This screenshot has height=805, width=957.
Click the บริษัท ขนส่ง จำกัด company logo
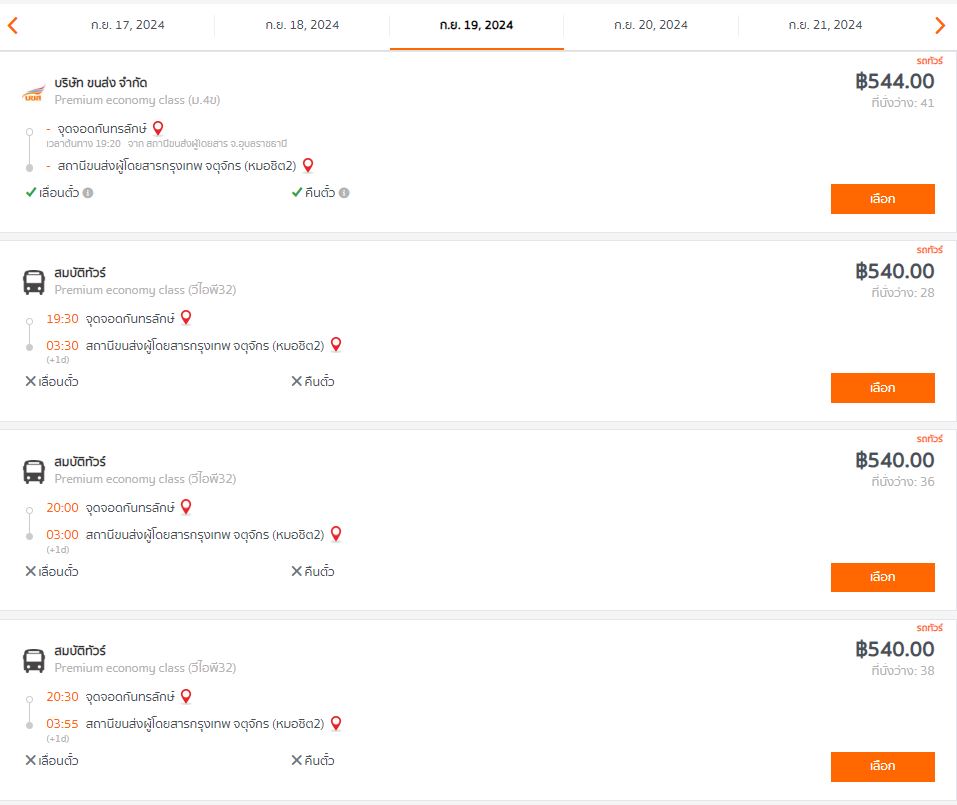point(34,93)
